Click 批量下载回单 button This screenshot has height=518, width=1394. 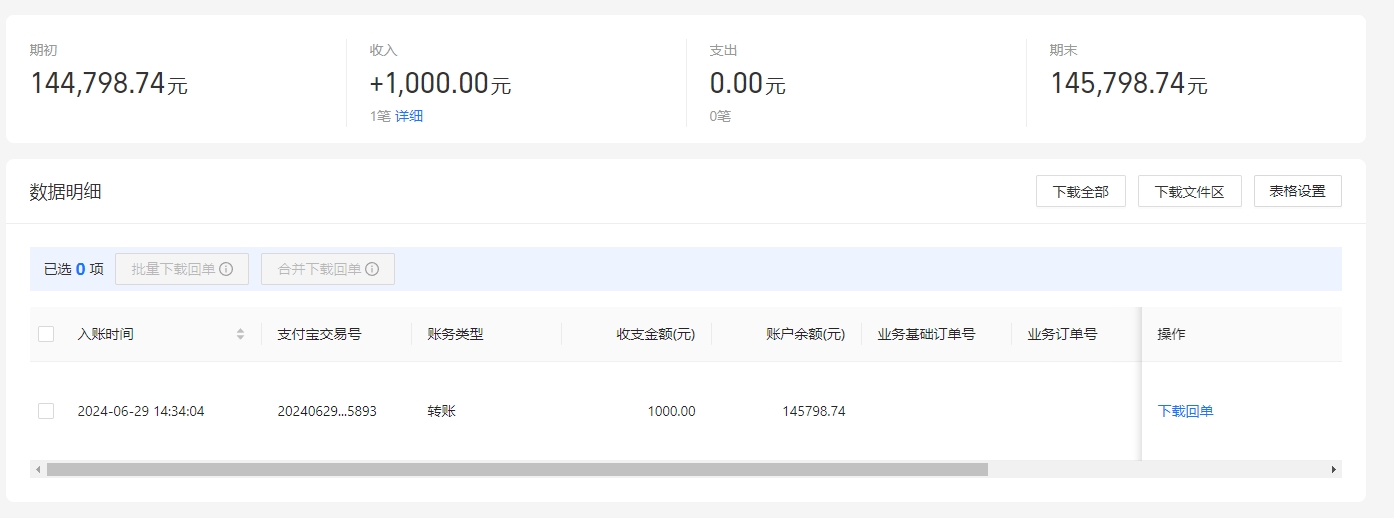(182, 269)
